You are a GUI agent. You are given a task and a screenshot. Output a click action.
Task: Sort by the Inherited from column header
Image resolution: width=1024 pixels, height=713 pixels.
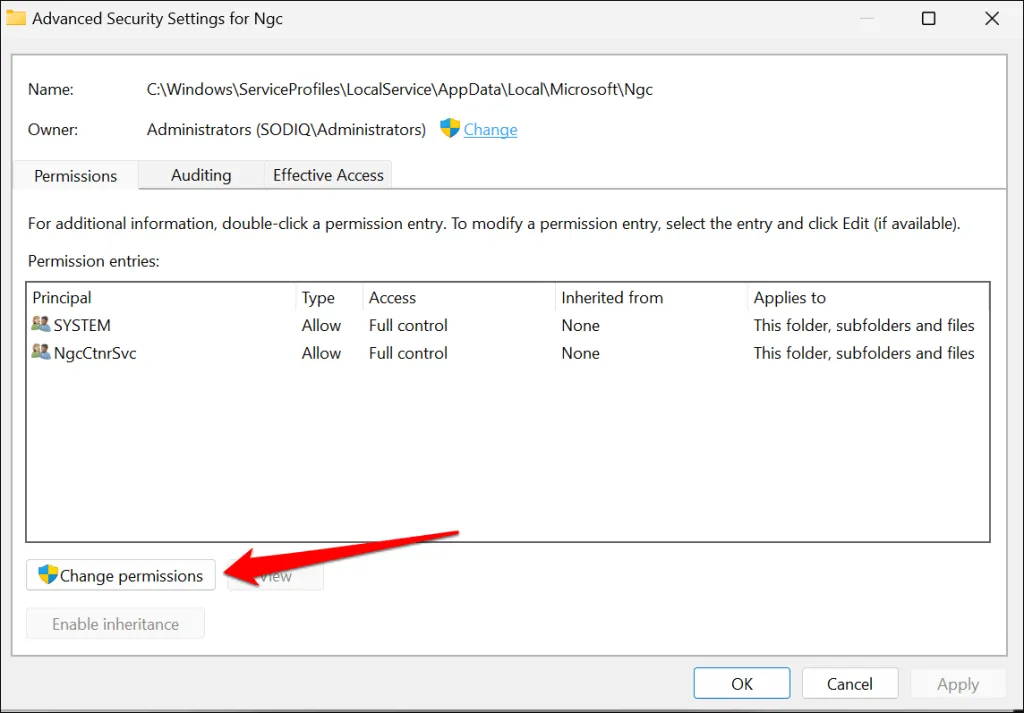click(x=612, y=298)
